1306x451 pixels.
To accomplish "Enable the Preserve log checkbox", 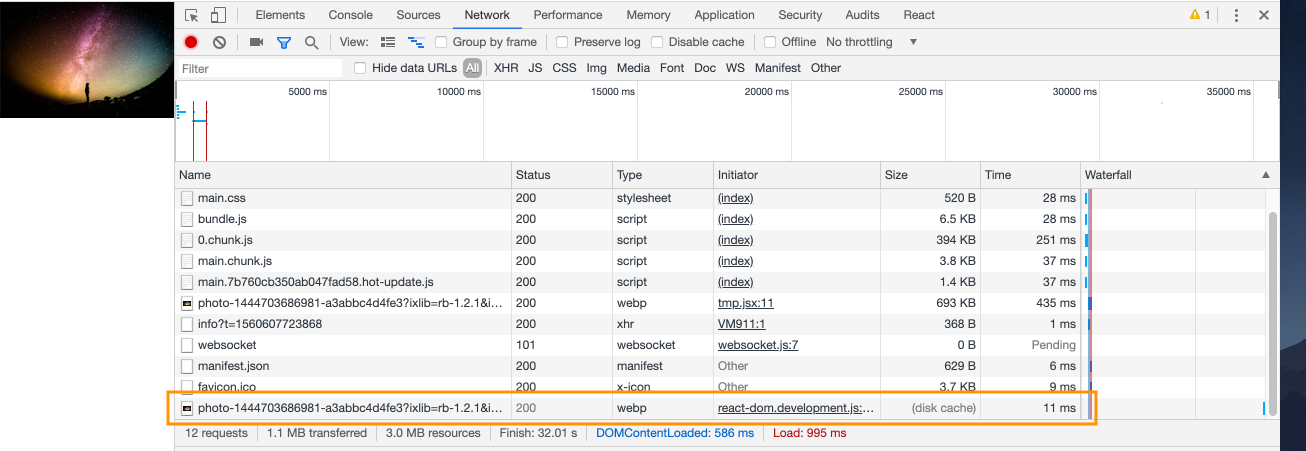I will pos(562,42).
